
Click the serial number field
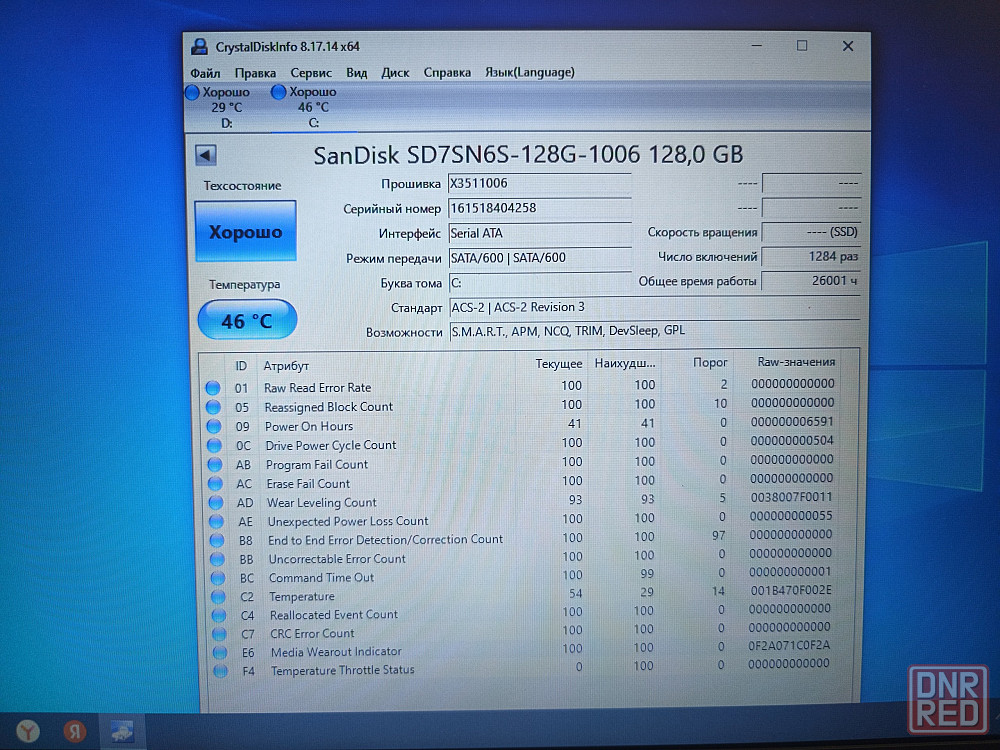point(538,208)
